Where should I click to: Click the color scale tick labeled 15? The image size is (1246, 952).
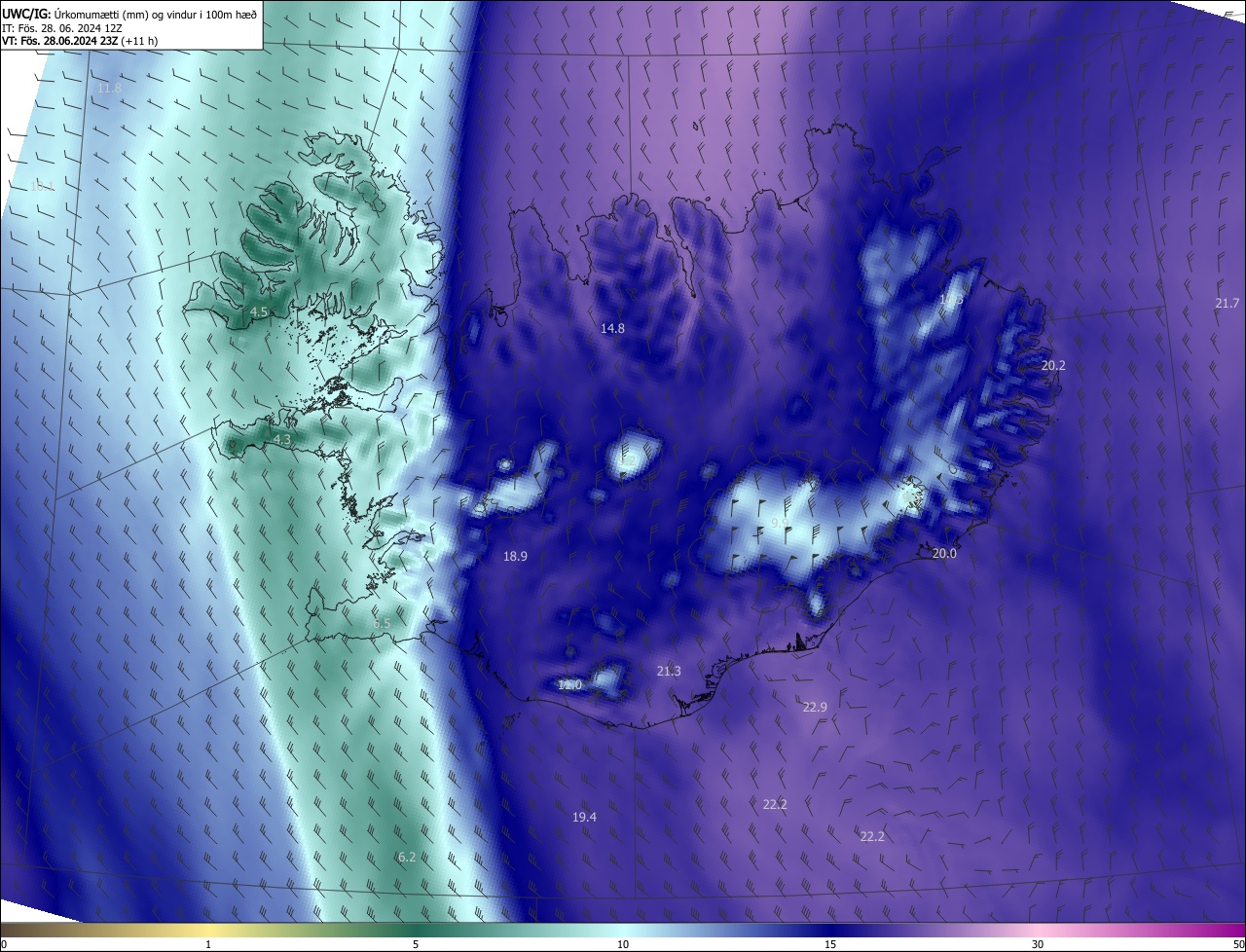[x=830, y=945]
